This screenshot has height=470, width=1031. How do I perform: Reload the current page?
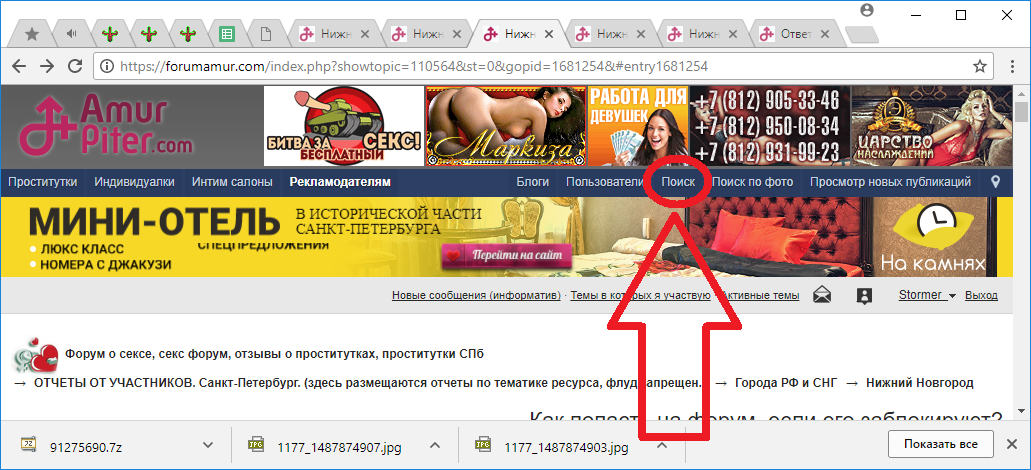[75, 67]
